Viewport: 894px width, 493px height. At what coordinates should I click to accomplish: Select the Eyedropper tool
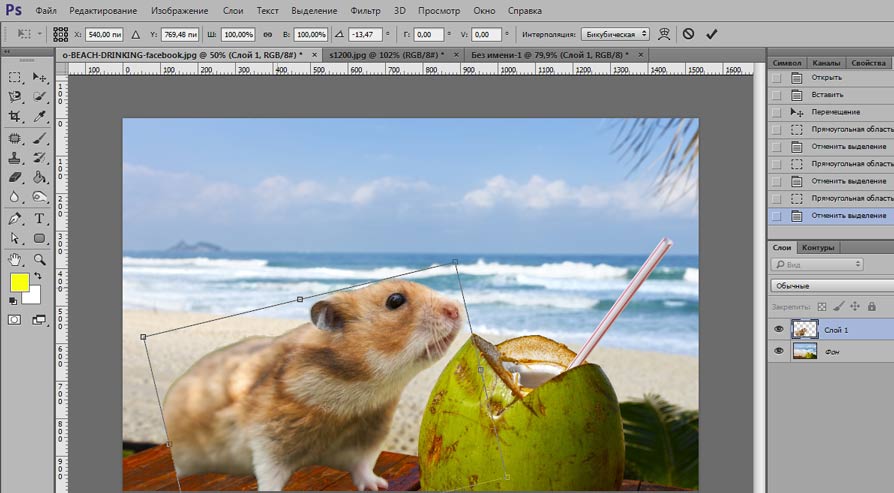point(39,116)
